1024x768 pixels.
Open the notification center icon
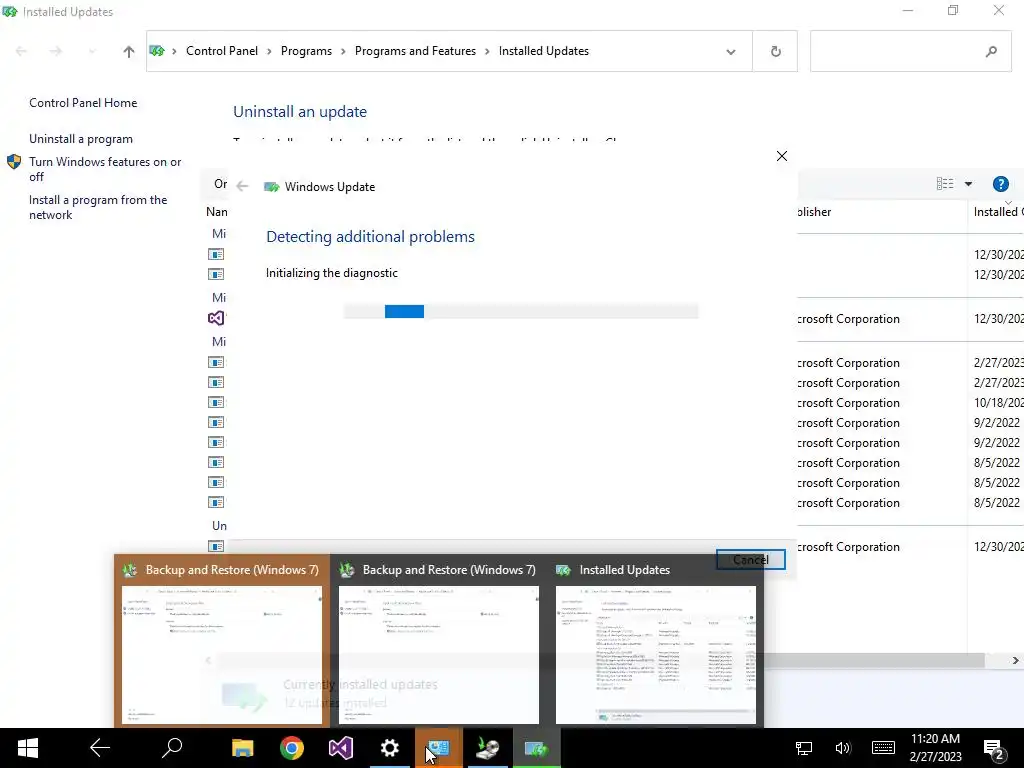993,750
